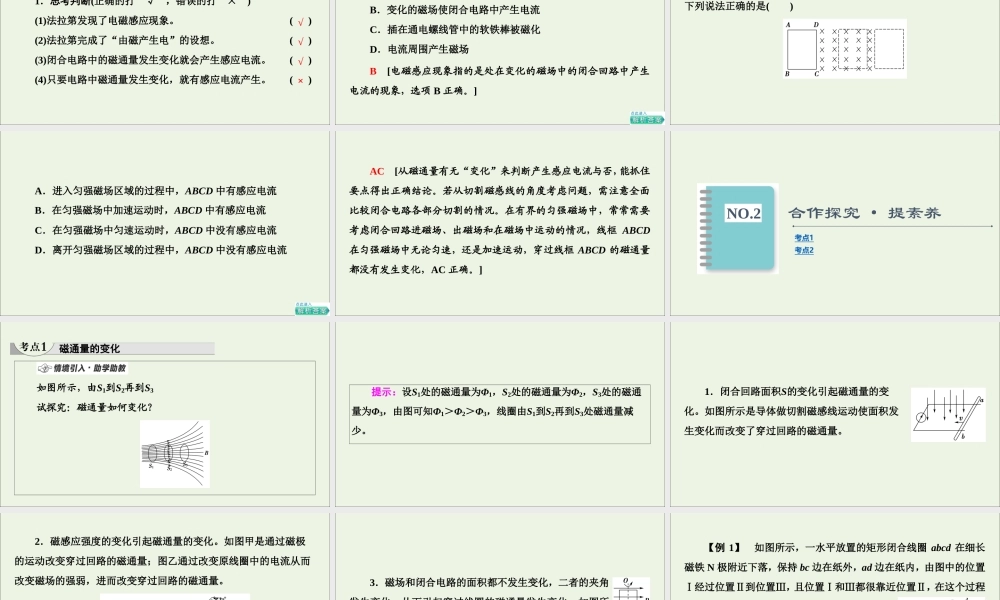Click the red answer 'AC' text
The width and height of the screenshot is (1000, 600).
[x=377, y=171]
